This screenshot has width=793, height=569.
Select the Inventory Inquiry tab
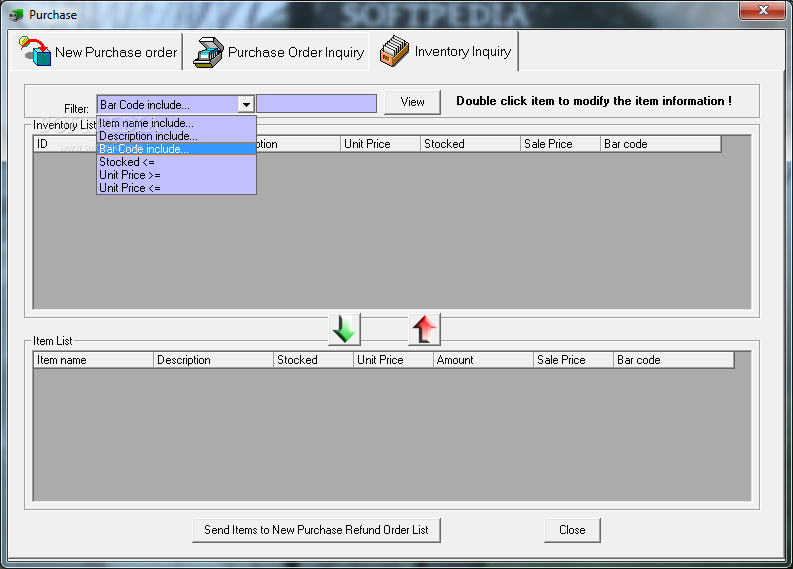445,51
